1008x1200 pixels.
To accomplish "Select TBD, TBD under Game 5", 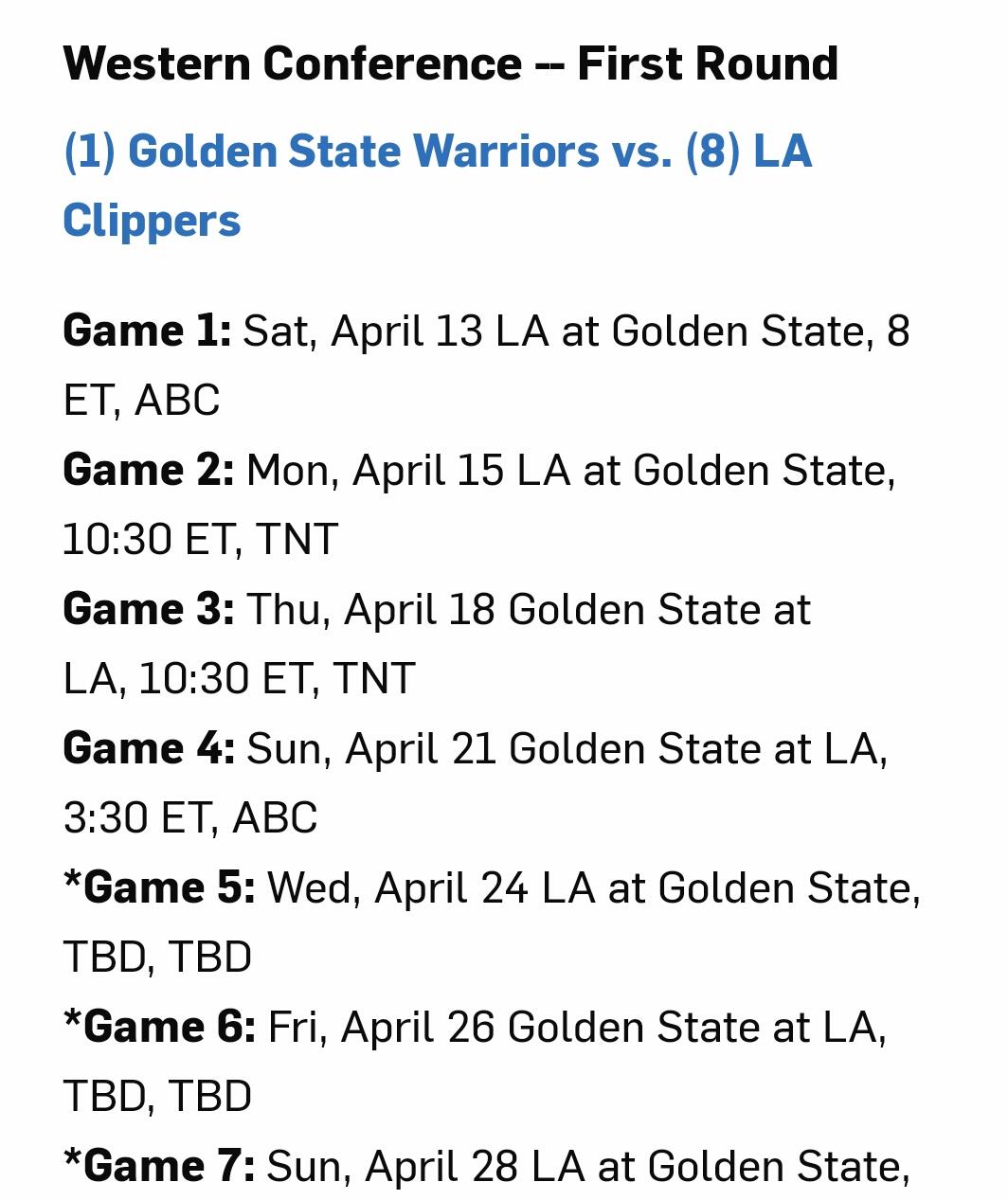I will [157, 958].
